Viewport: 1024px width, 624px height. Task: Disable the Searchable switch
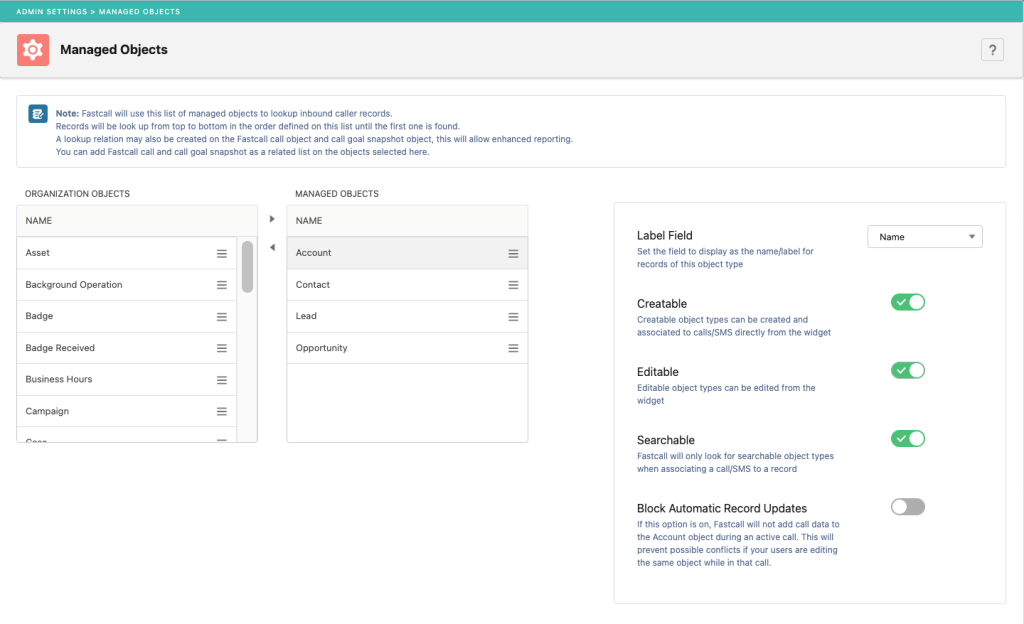pos(908,439)
